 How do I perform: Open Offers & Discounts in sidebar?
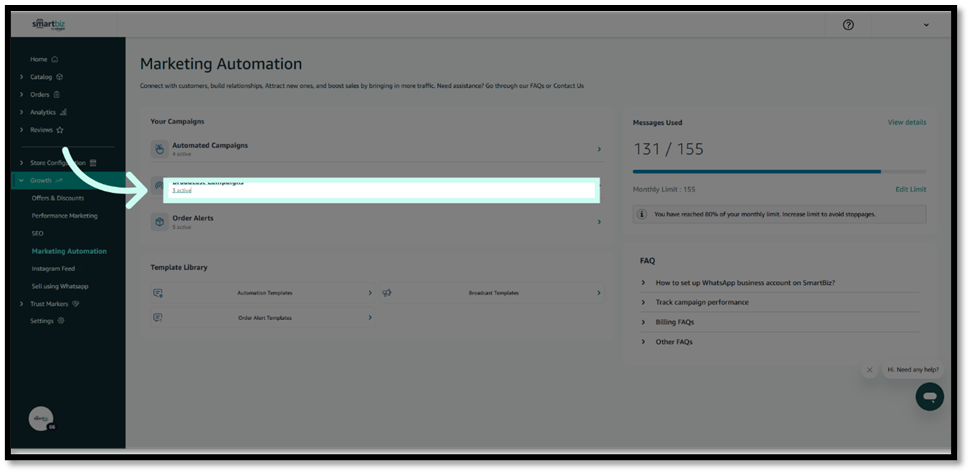[58, 198]
